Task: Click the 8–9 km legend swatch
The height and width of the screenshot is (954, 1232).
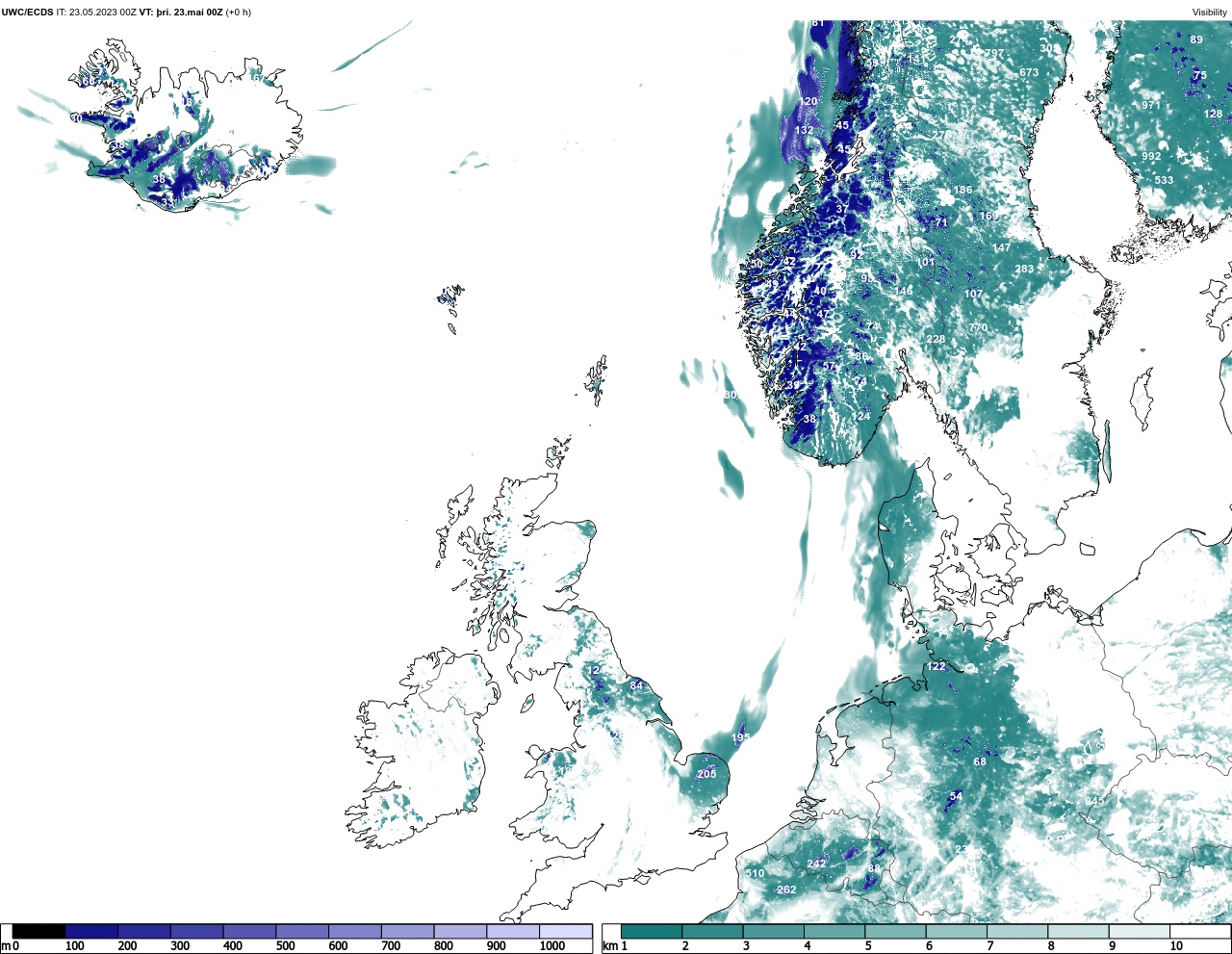Action: coord(1078,932)
